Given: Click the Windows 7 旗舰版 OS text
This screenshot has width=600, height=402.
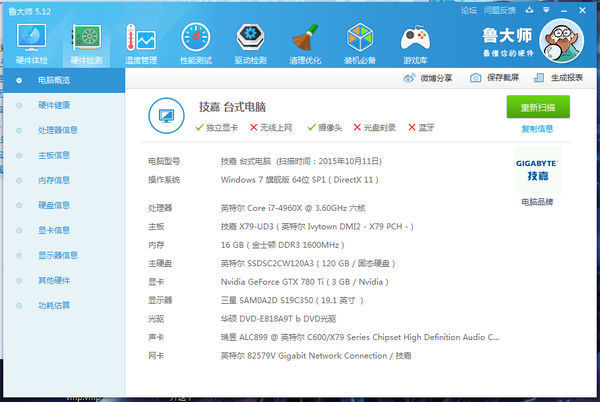Looking at the screenshot, I should click(x=300, y=180).
